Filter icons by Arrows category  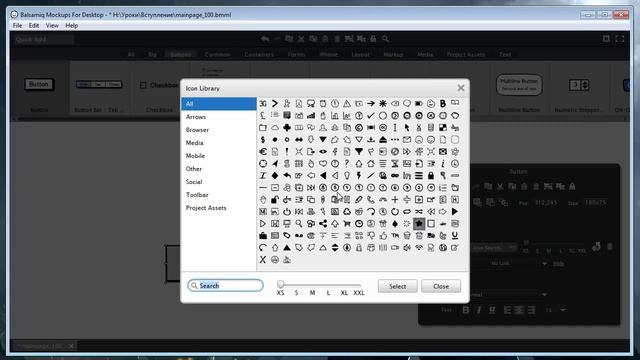219,117
